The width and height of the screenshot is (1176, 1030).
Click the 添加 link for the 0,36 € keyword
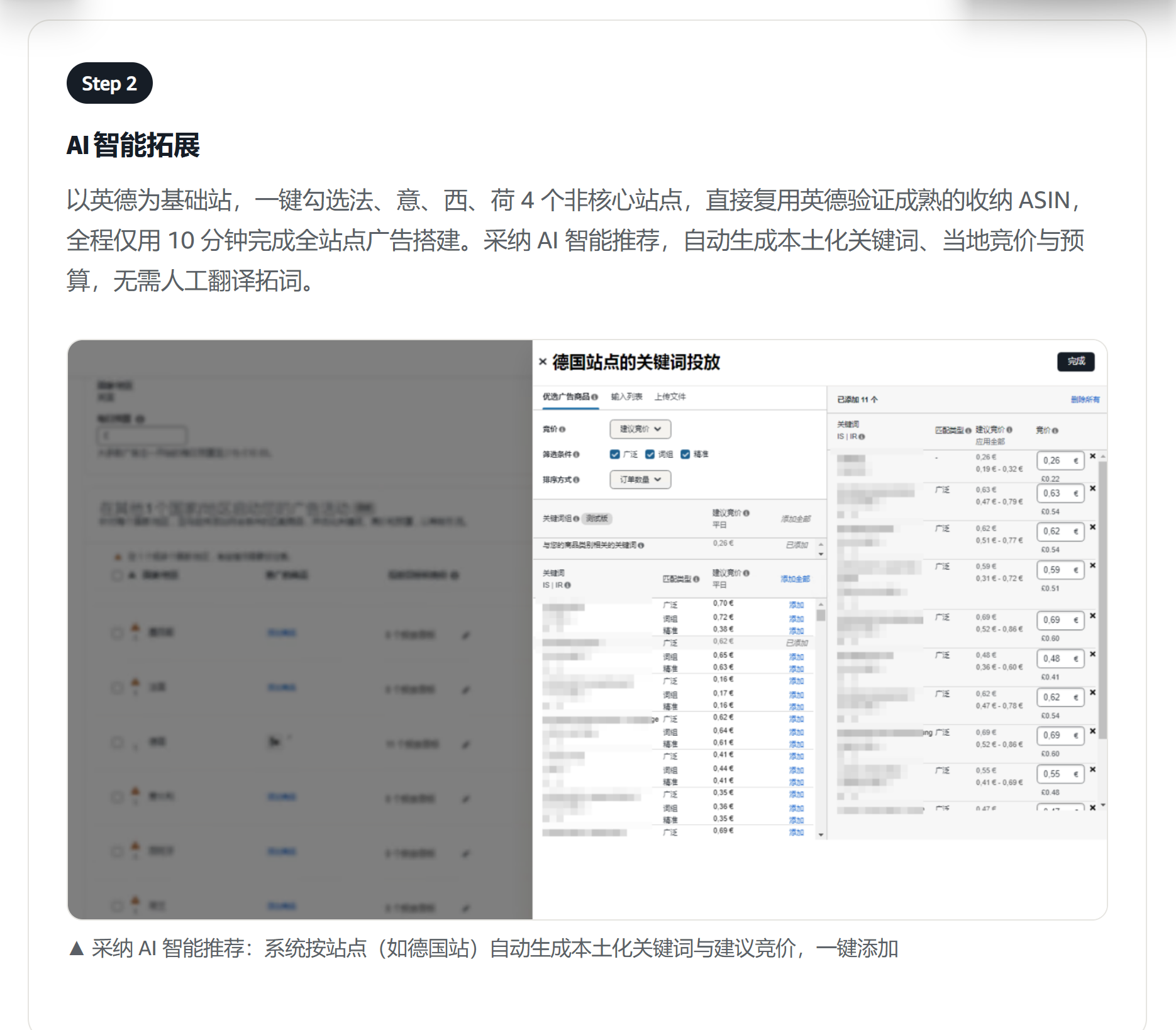[797, 808]
